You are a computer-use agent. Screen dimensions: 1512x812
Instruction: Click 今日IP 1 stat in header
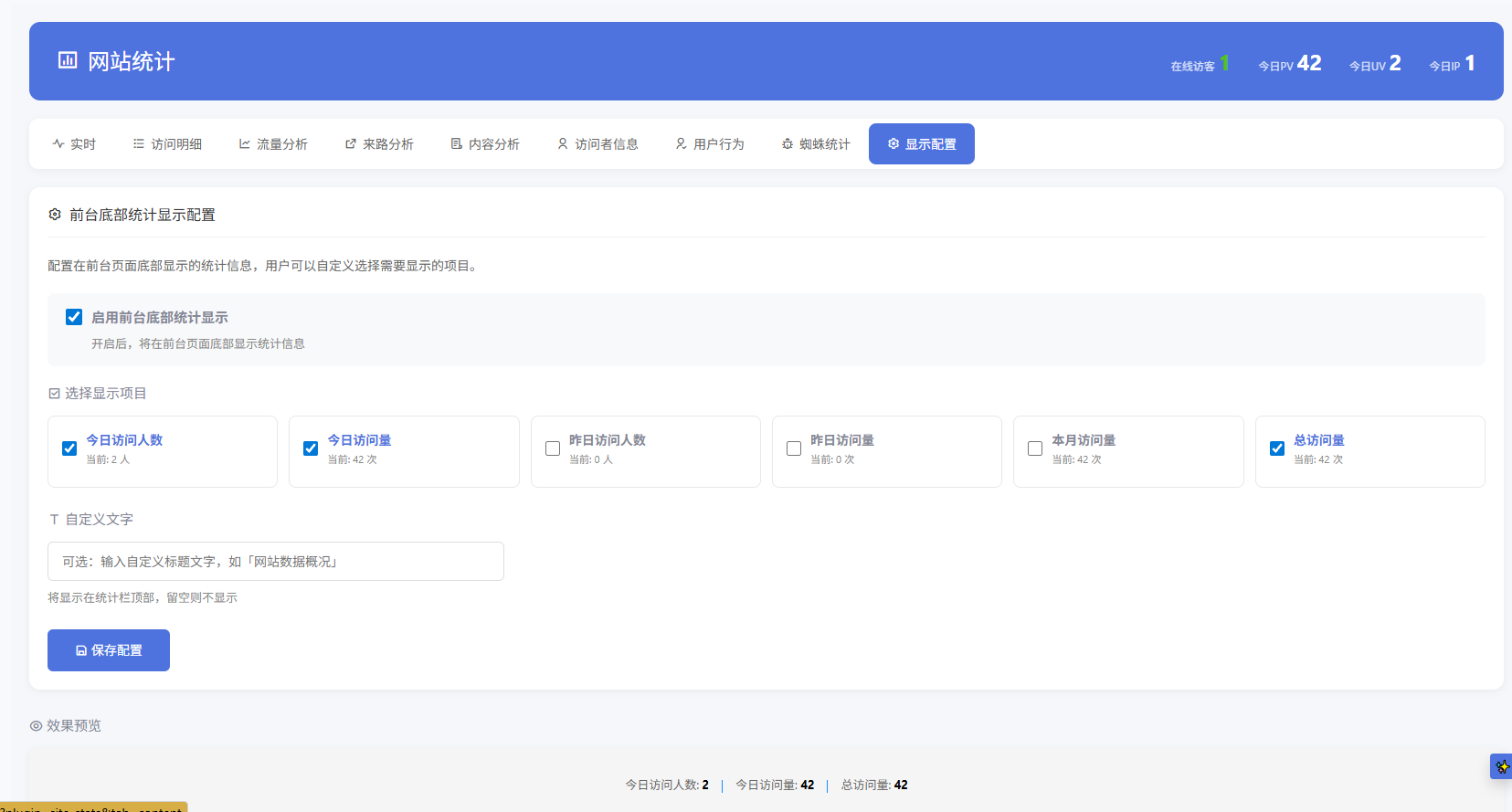click(1453, 64)
